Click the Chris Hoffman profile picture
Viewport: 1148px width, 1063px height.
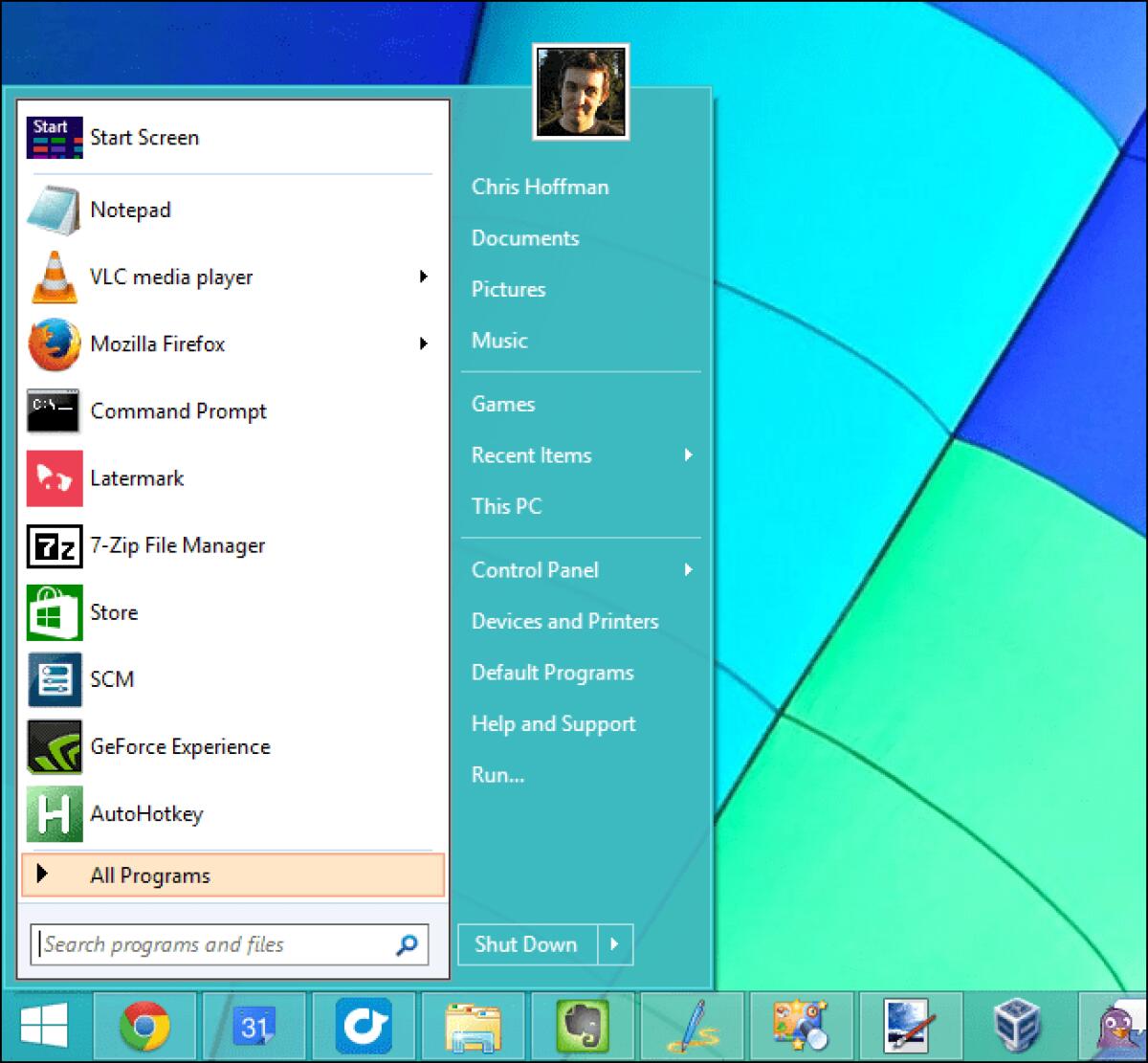click(x=582, y=91)
